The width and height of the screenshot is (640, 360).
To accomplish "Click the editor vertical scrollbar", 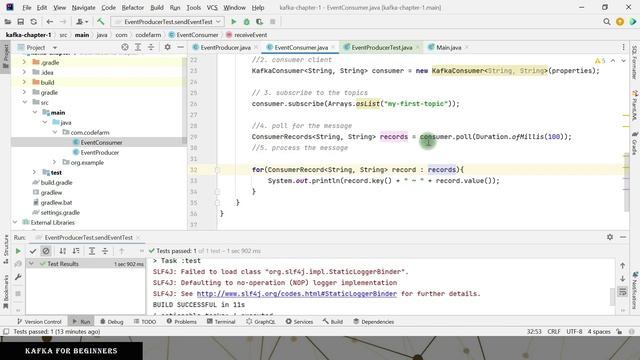I will 627,182.
